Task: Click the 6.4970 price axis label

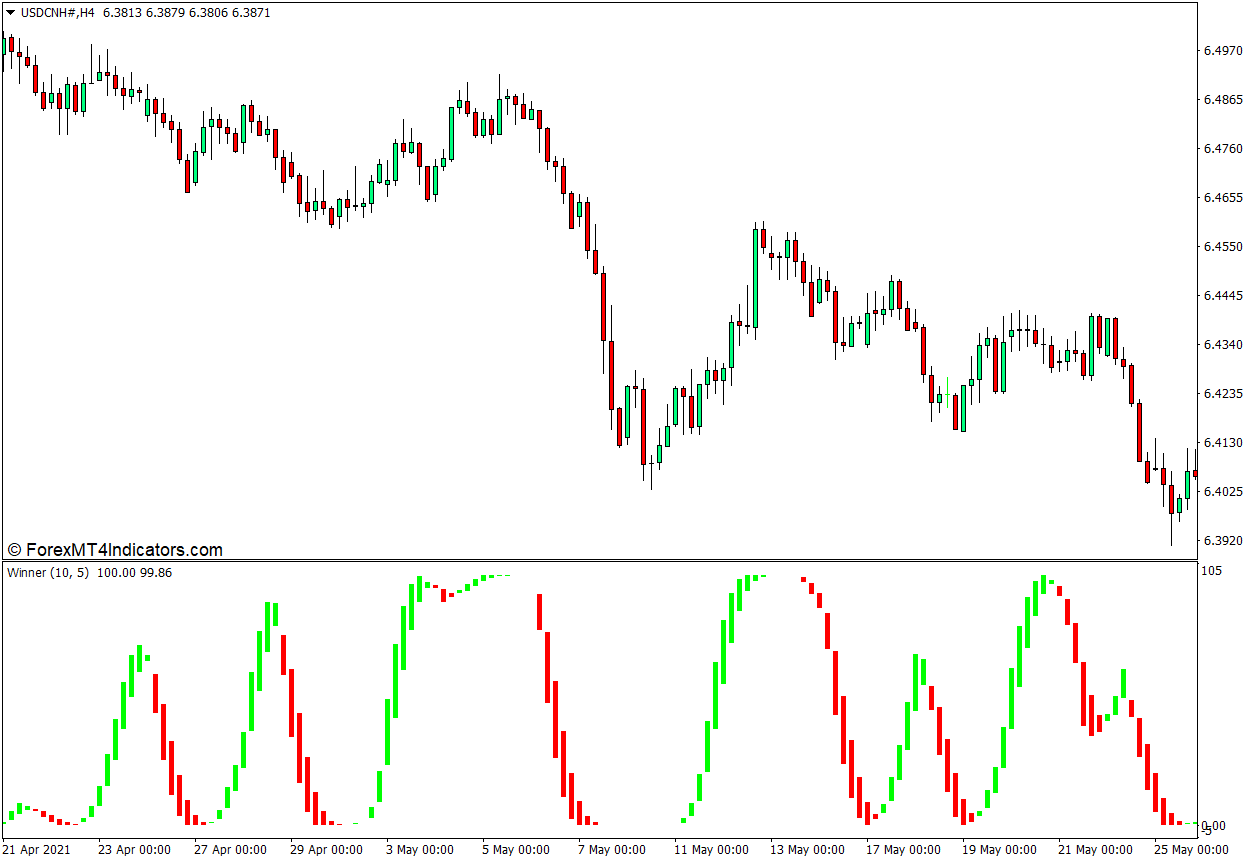Action: pyautogui.click(x=1224, y=51)
